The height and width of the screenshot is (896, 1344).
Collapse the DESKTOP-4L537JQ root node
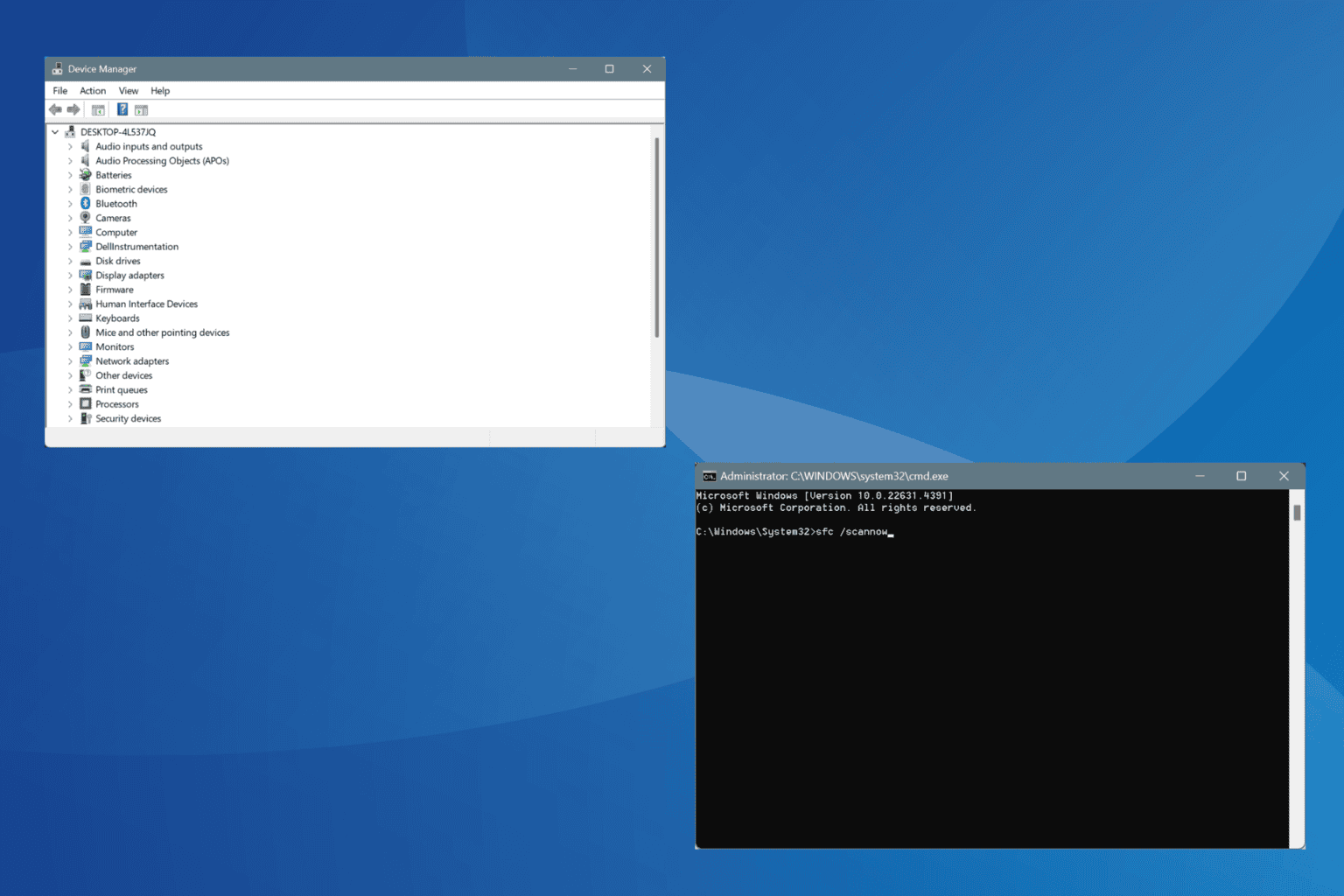pos(55,132)
